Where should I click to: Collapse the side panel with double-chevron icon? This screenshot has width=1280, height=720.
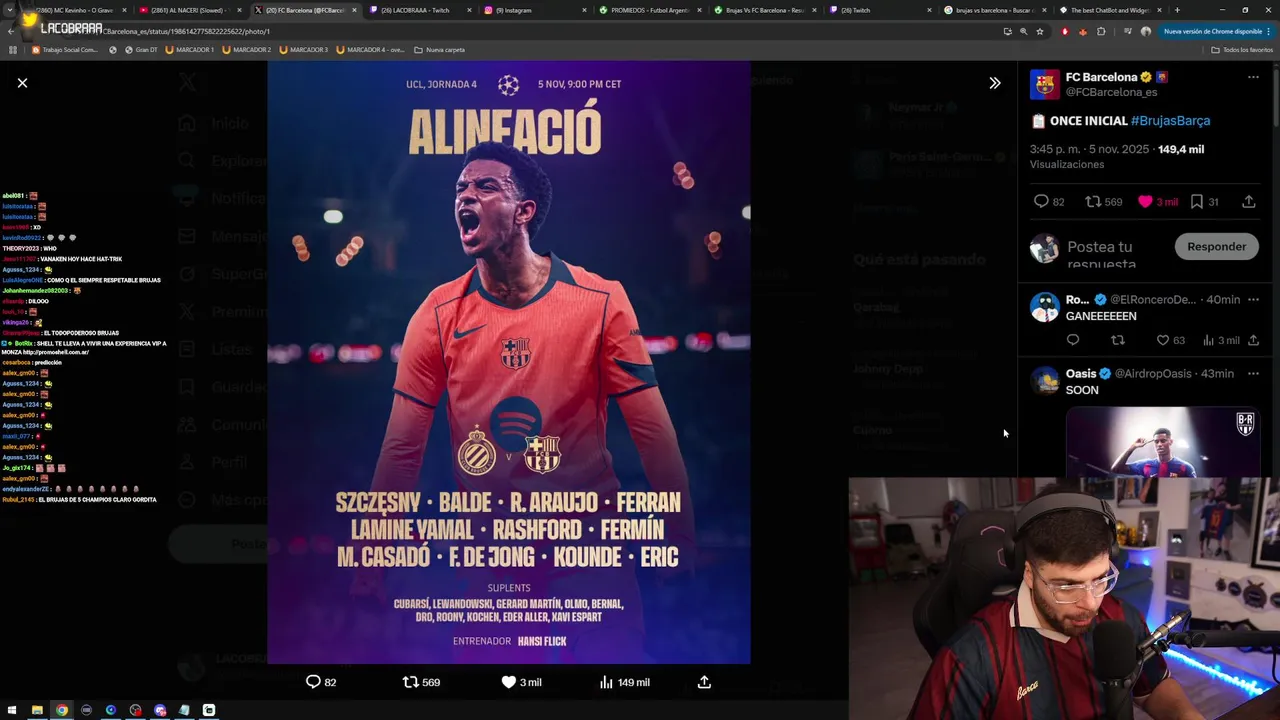(994, 83)
